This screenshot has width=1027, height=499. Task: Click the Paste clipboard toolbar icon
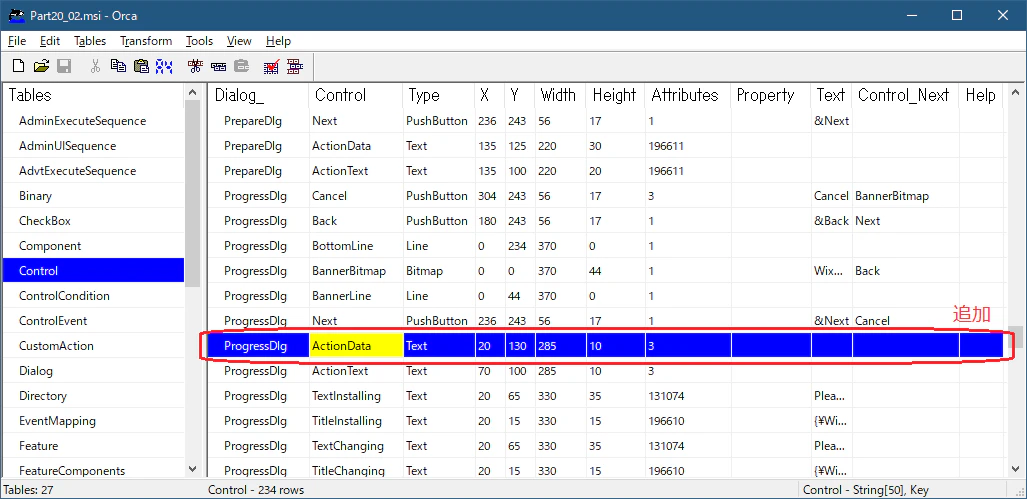pos(141,65)
